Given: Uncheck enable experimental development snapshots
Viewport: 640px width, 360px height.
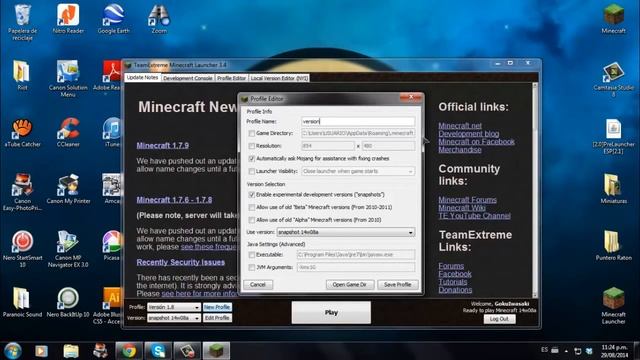Looking at the screenshot, I should [x=252, y=195].
